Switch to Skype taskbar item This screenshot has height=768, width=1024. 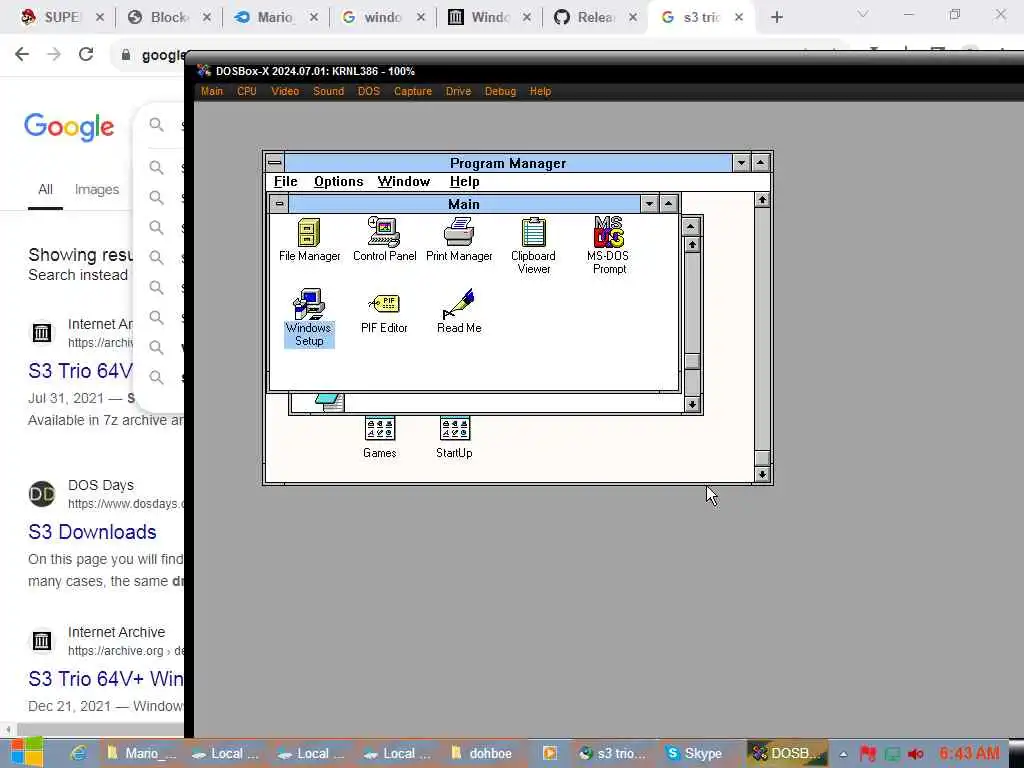pyautogui.click(x=694, y=753)
